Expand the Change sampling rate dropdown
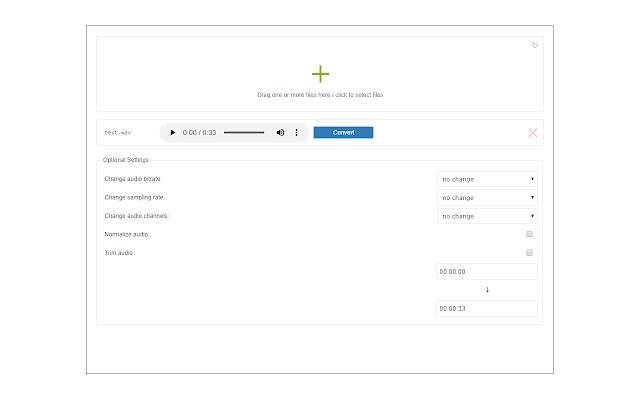 (x=487, y=197)
